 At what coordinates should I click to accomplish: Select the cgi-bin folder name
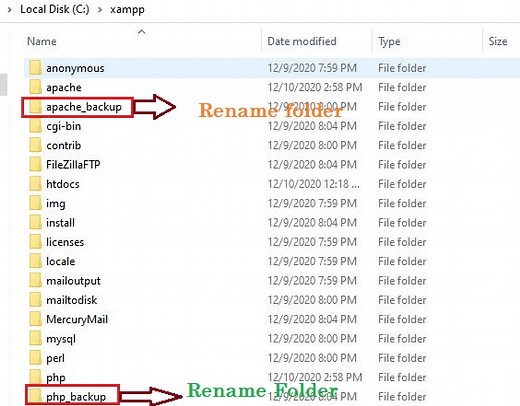click(x=64, y=126)
